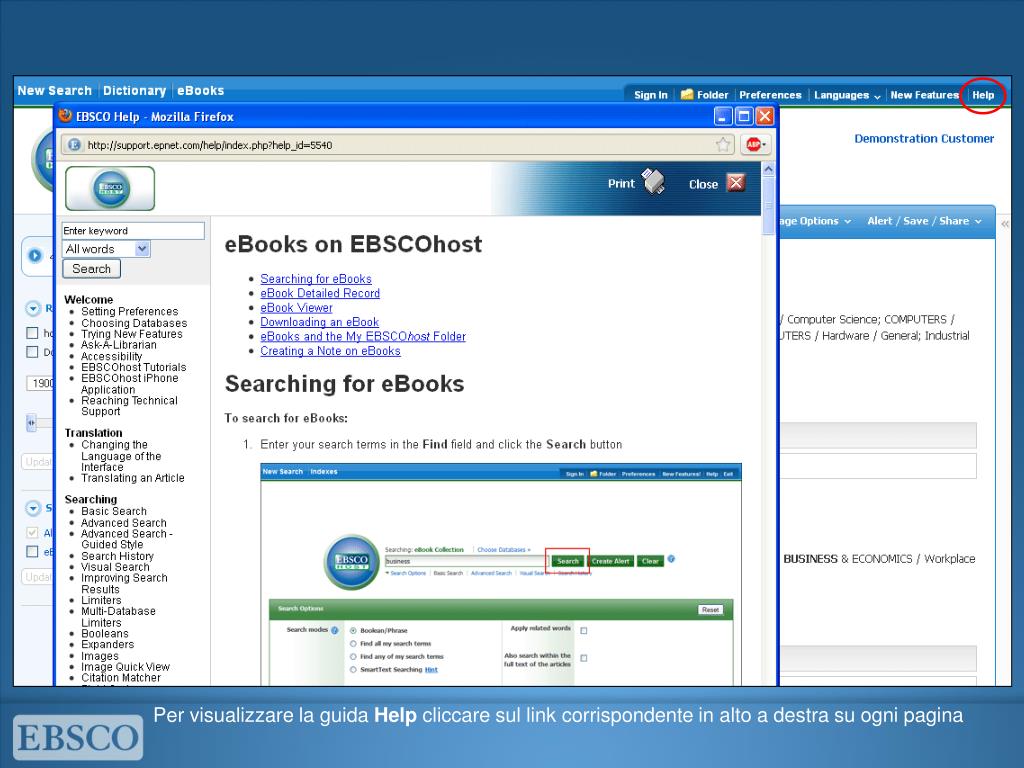Collapse the upper sidebar section expander
The image size is (1024, 768).
coord(33,308)
